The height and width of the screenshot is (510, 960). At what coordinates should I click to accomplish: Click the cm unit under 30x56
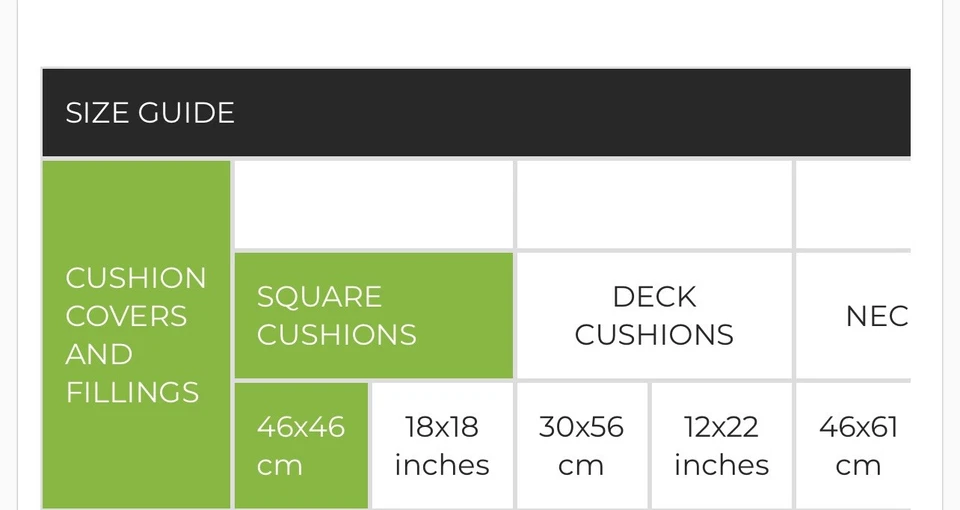(x=581, y=465)
